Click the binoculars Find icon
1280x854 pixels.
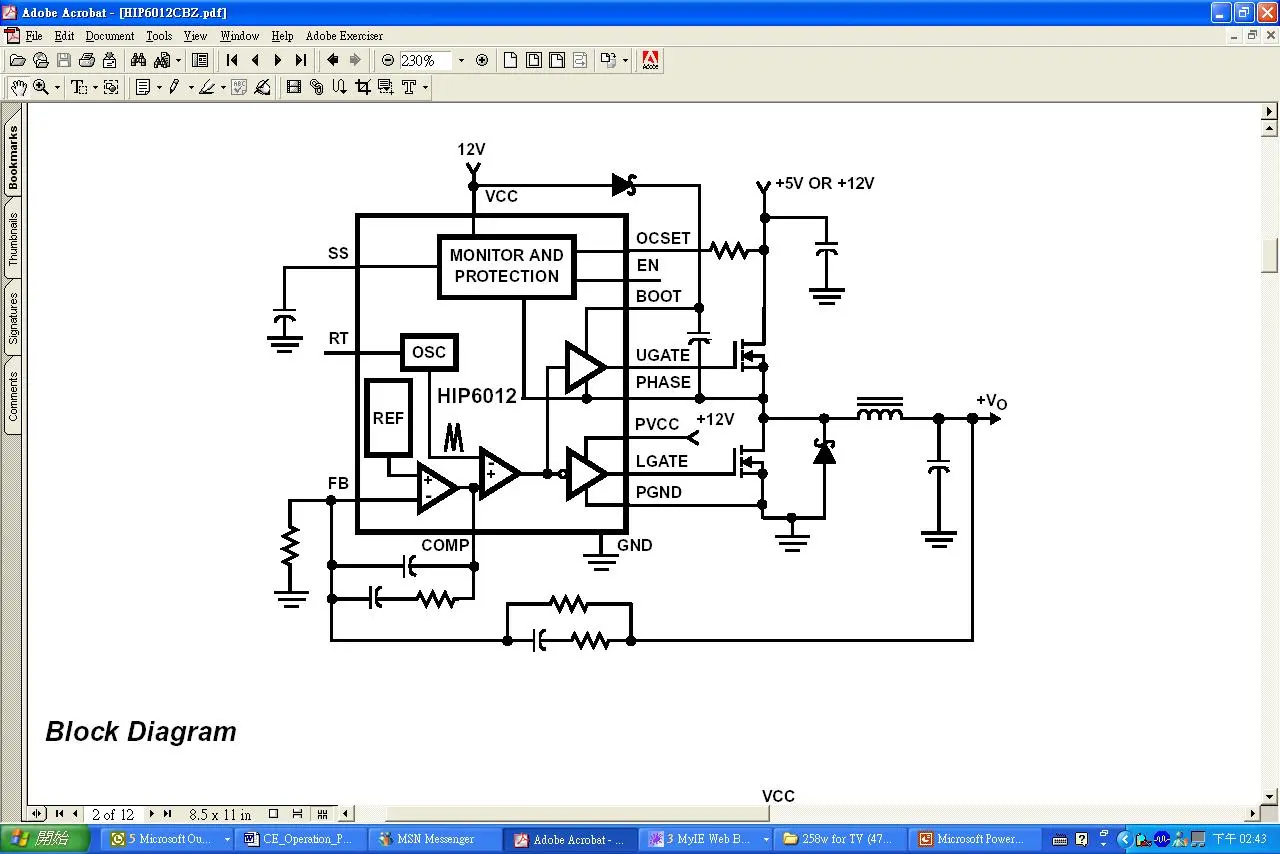click(x=139, y=60)
